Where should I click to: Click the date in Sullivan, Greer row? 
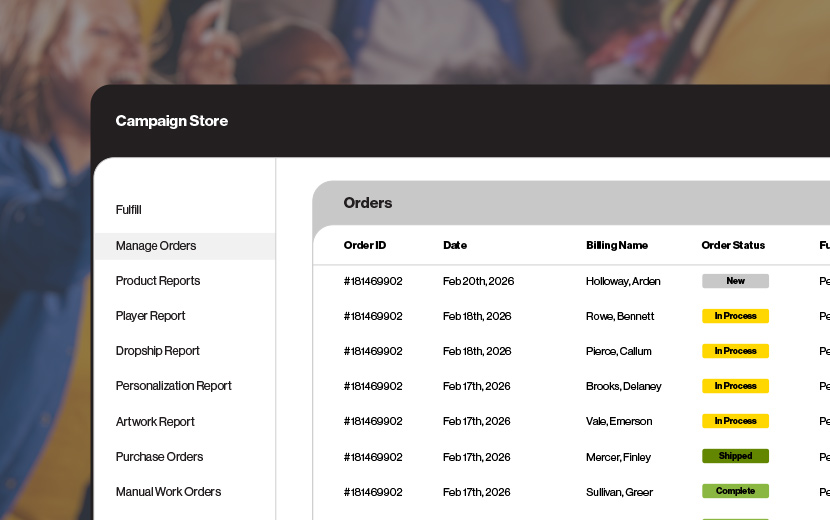click(476, 492)
